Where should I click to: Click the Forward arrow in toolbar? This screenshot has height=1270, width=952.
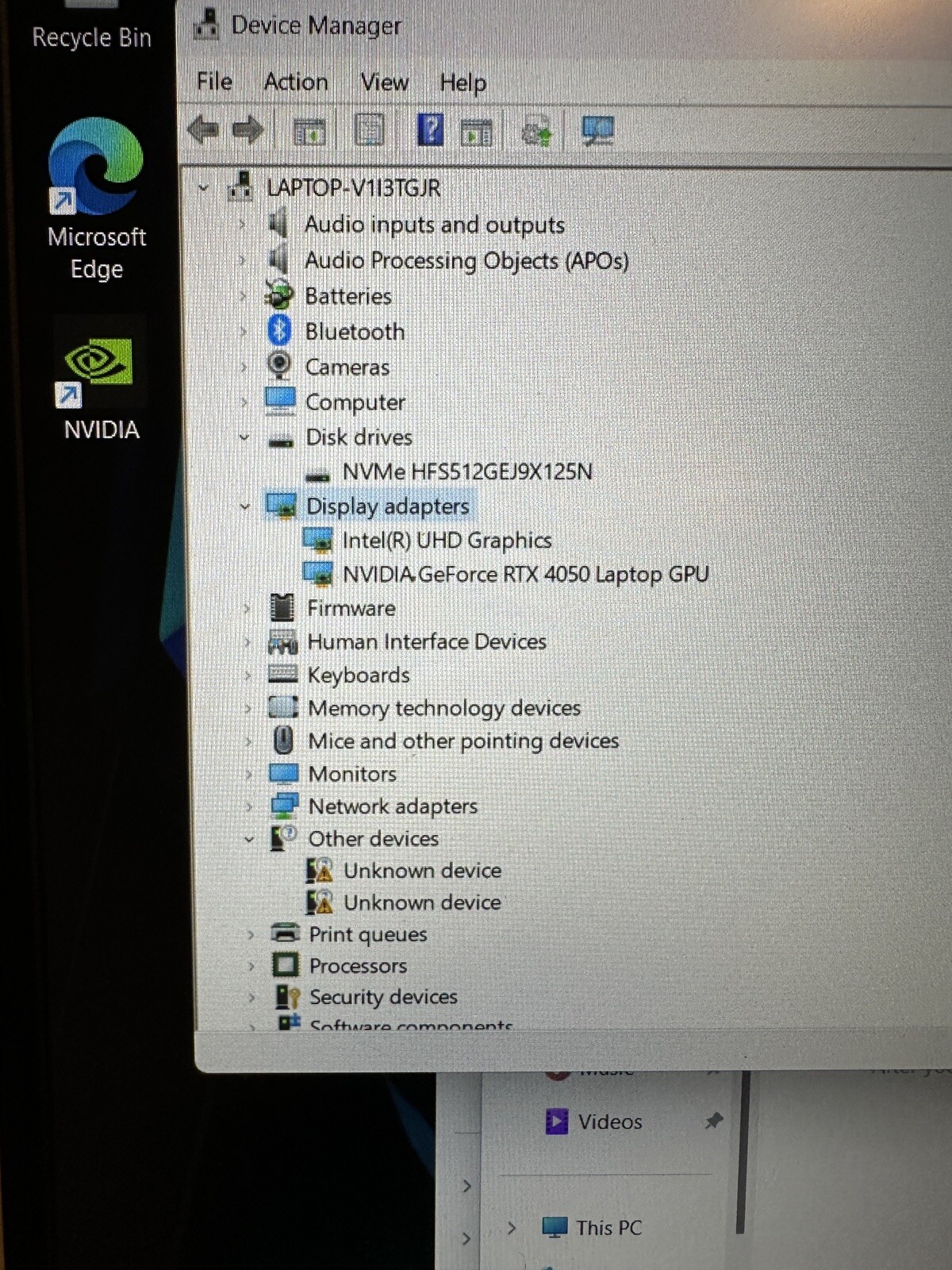pyautogui.click(x=247, y=129)
